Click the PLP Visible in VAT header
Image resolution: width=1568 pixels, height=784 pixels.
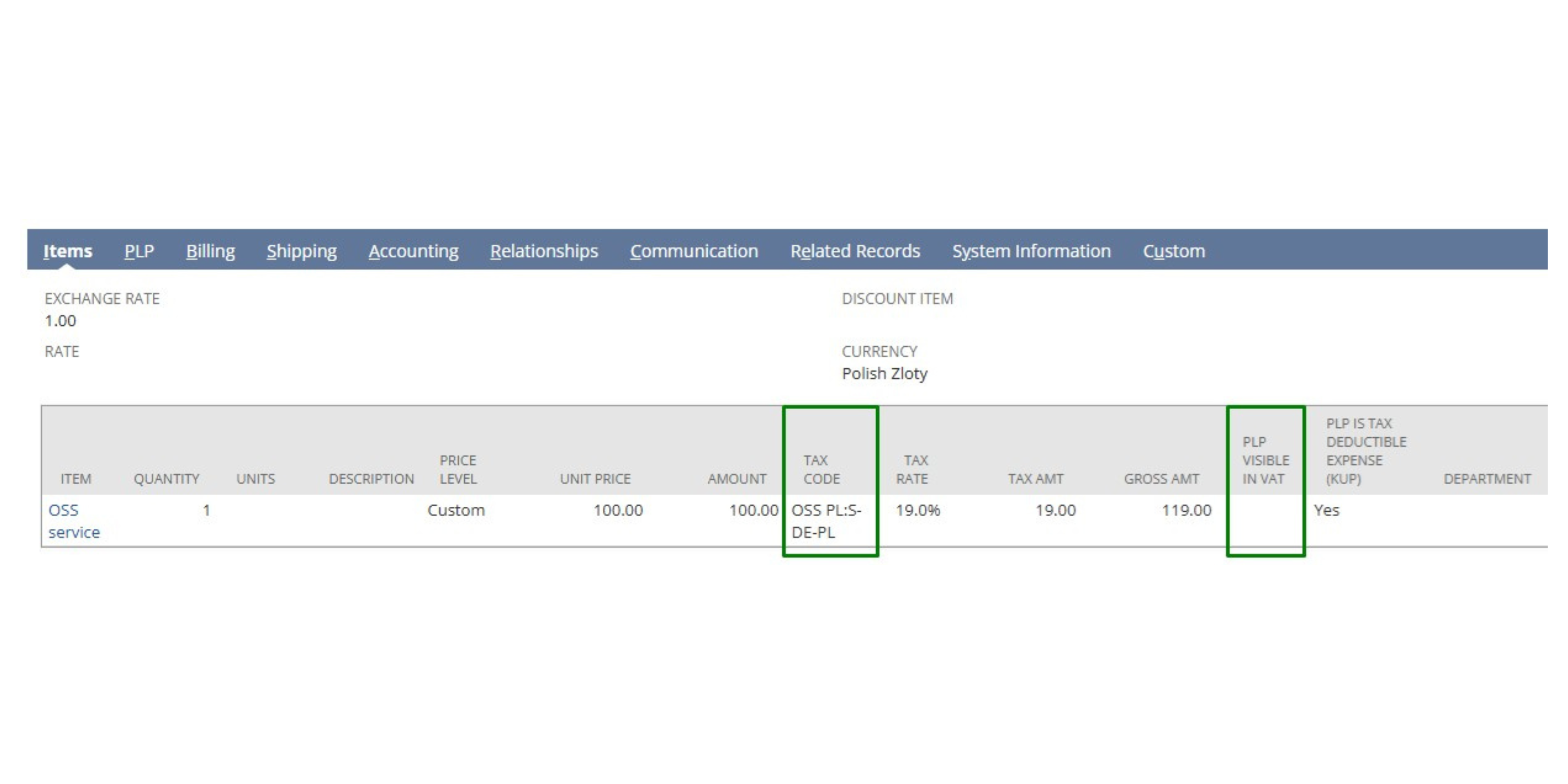tap(1265, 460)
